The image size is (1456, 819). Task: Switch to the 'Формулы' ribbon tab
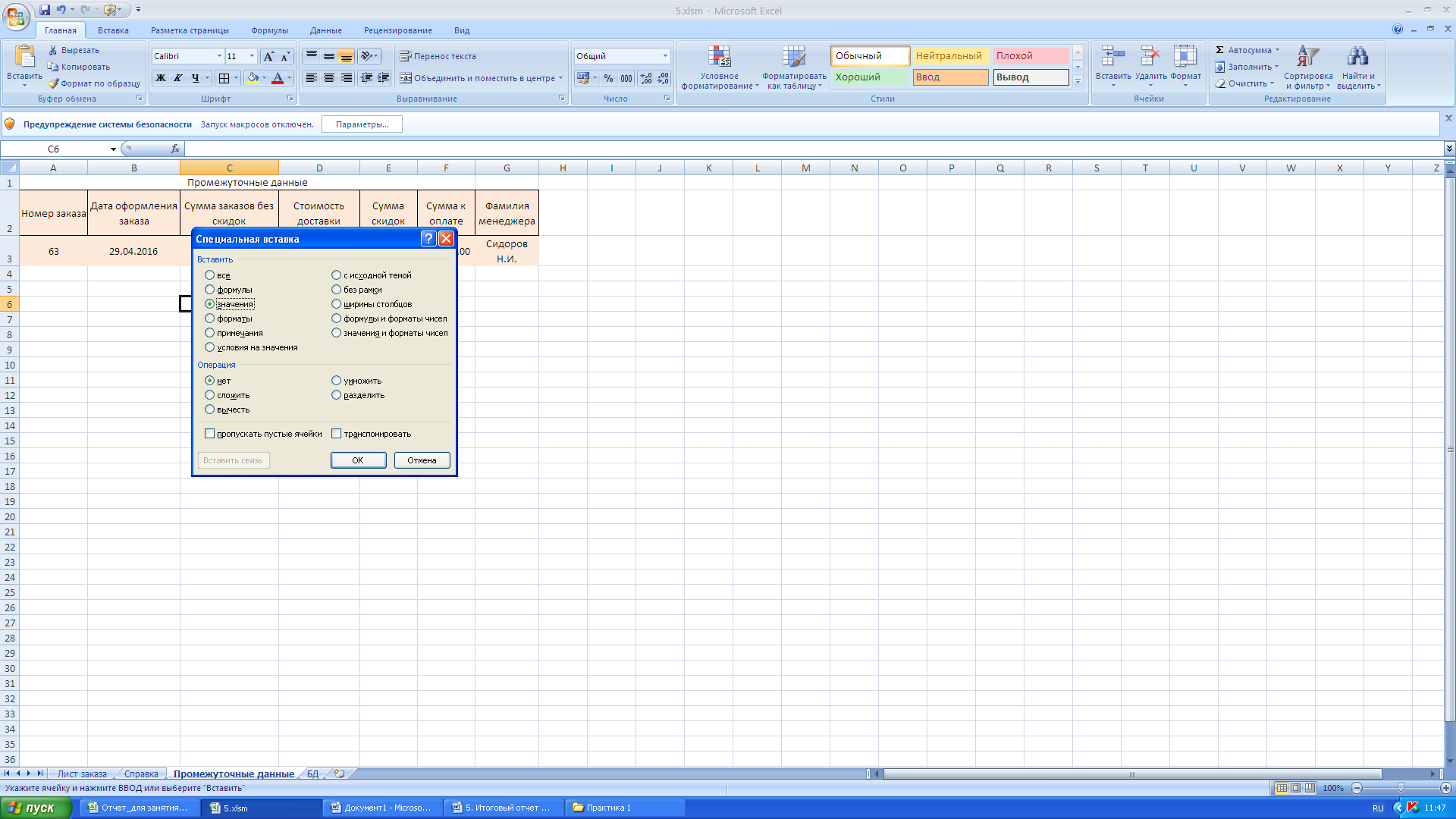269,30
